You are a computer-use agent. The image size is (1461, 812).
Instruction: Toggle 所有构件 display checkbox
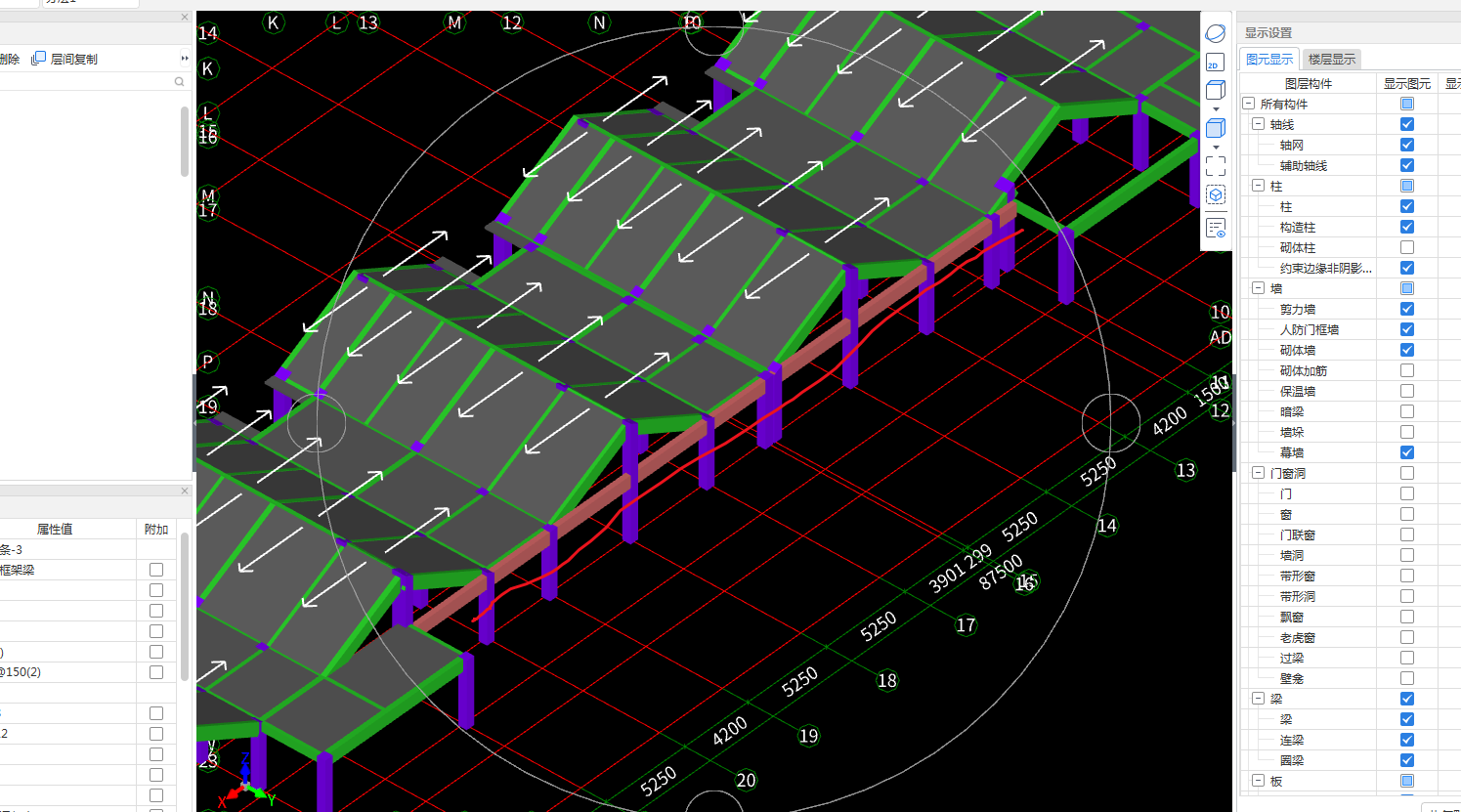pos(1407,104)
